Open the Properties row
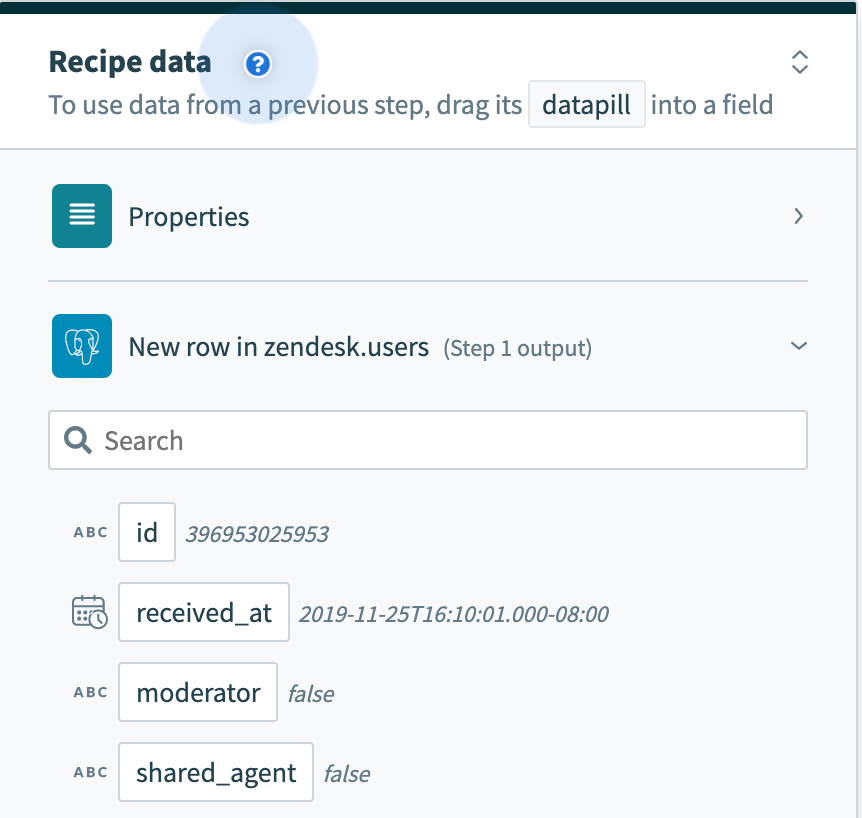The height and width of the screenshot is (818, 862). point(189,216)
